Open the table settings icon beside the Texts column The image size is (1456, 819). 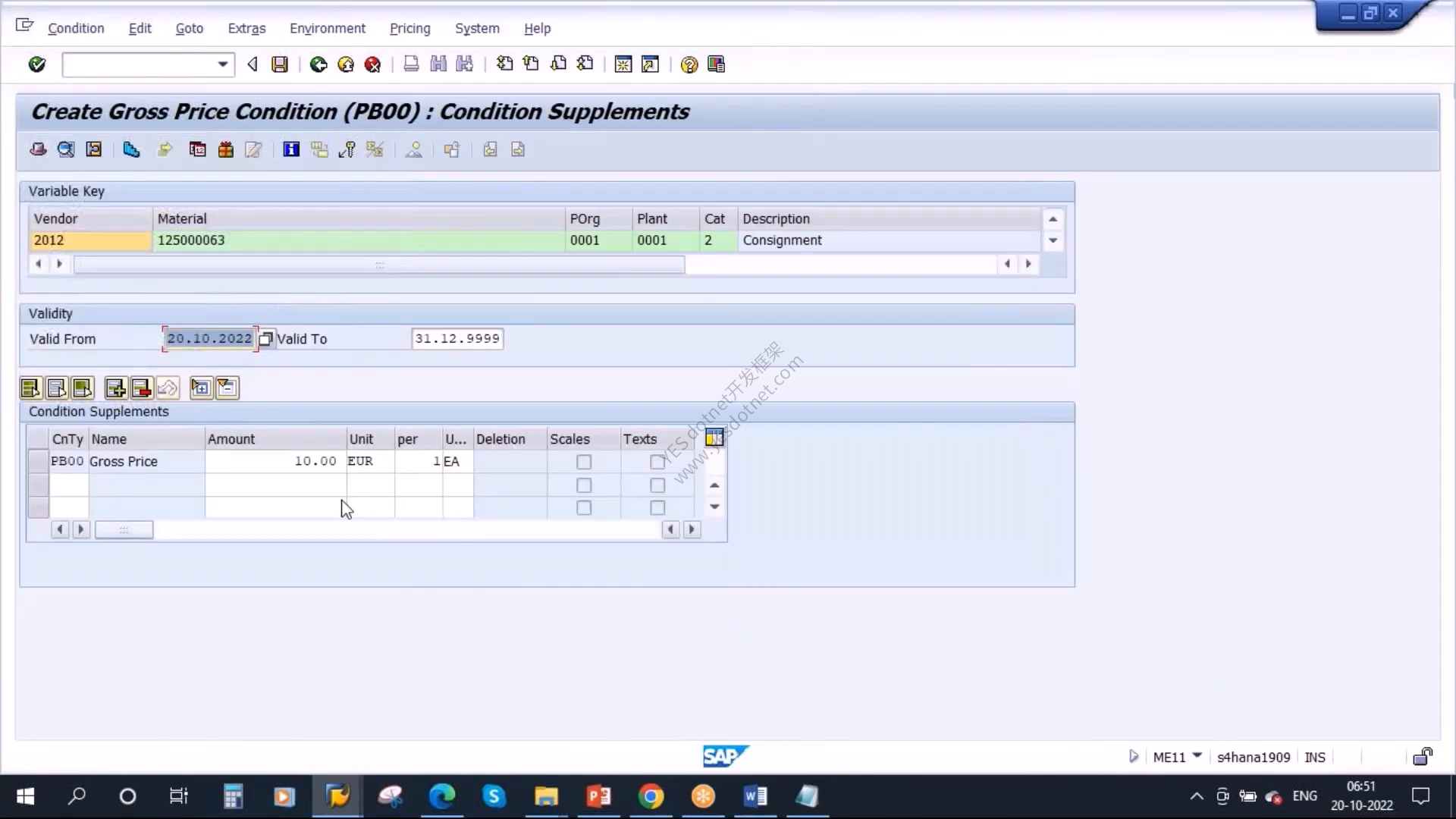714,438
